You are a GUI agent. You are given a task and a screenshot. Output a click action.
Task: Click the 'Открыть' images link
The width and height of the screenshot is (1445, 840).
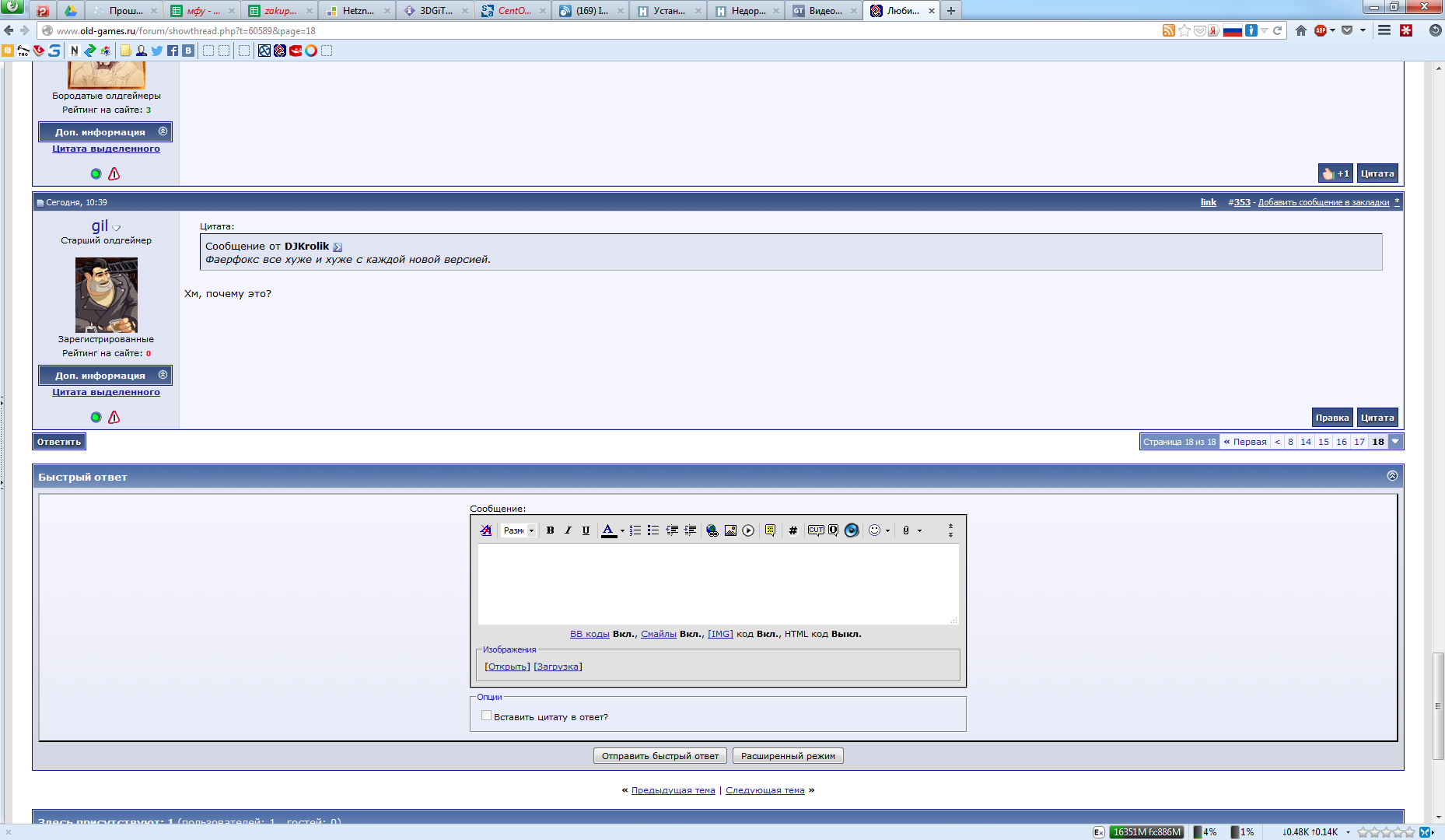(507, 667)
